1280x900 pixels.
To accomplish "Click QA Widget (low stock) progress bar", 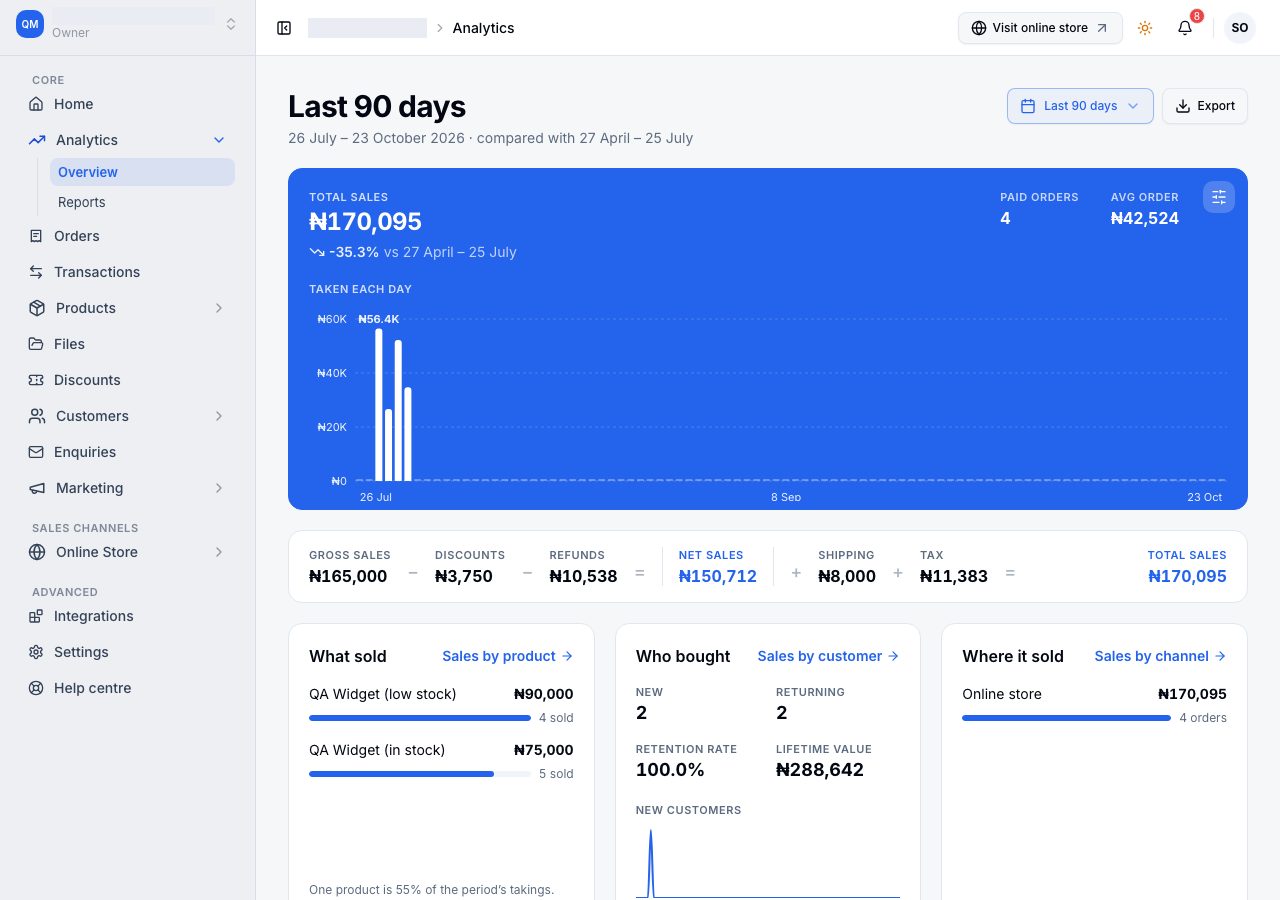I will tap(420, 718).
